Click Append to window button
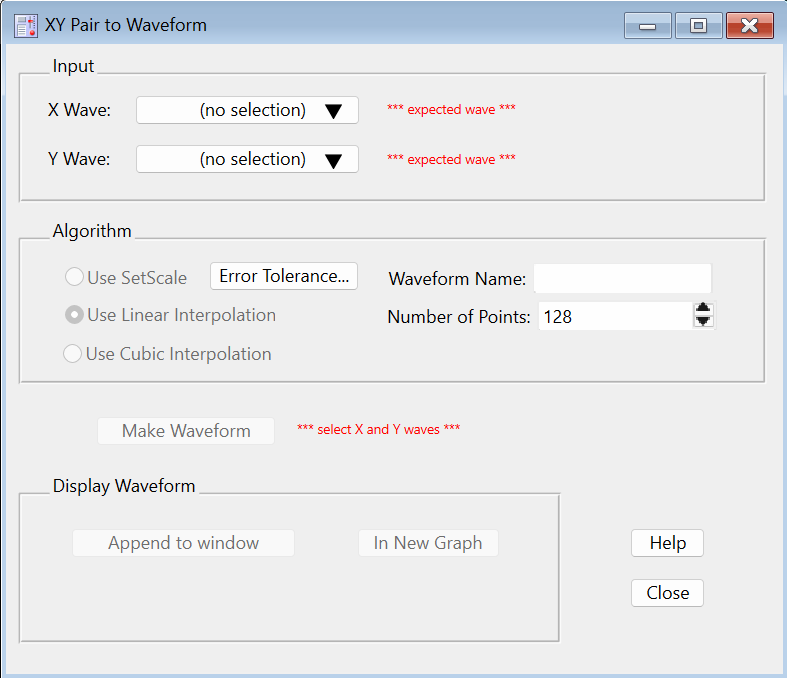787x678 pixels. tap(183, 543)
